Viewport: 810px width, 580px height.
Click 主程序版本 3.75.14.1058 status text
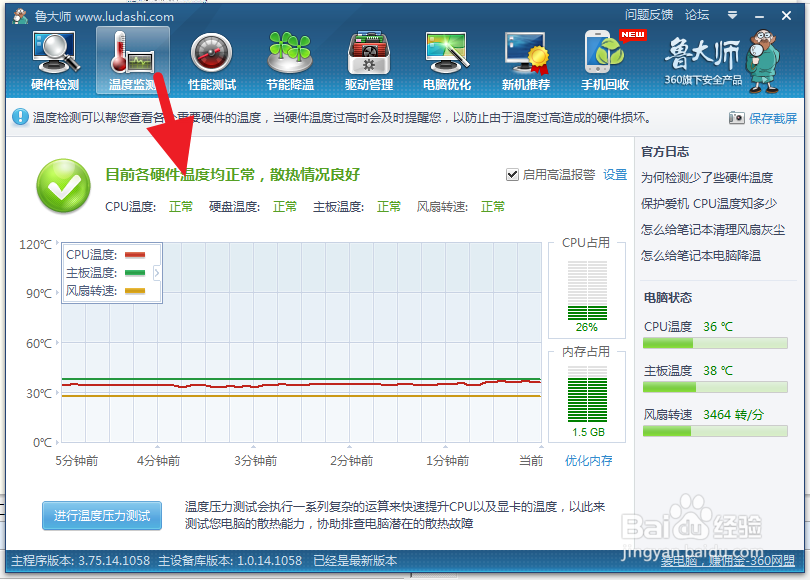81,561
